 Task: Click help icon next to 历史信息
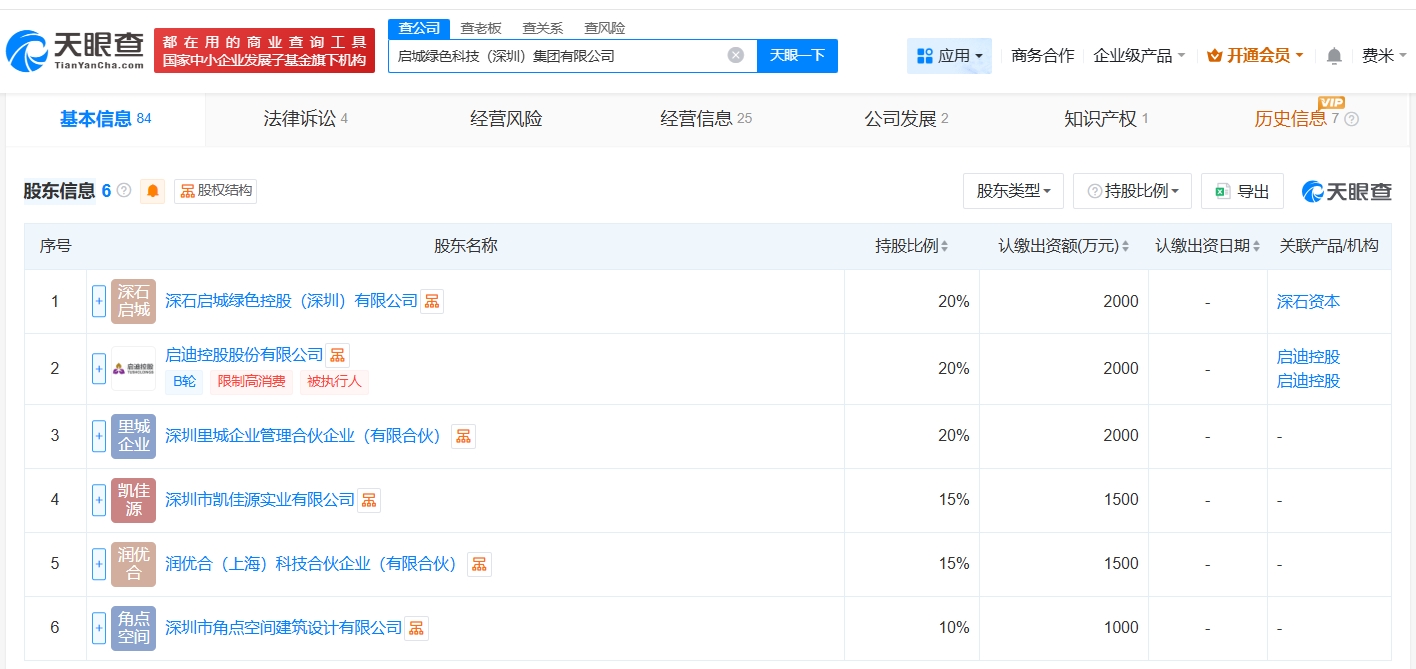point(1352,119)
